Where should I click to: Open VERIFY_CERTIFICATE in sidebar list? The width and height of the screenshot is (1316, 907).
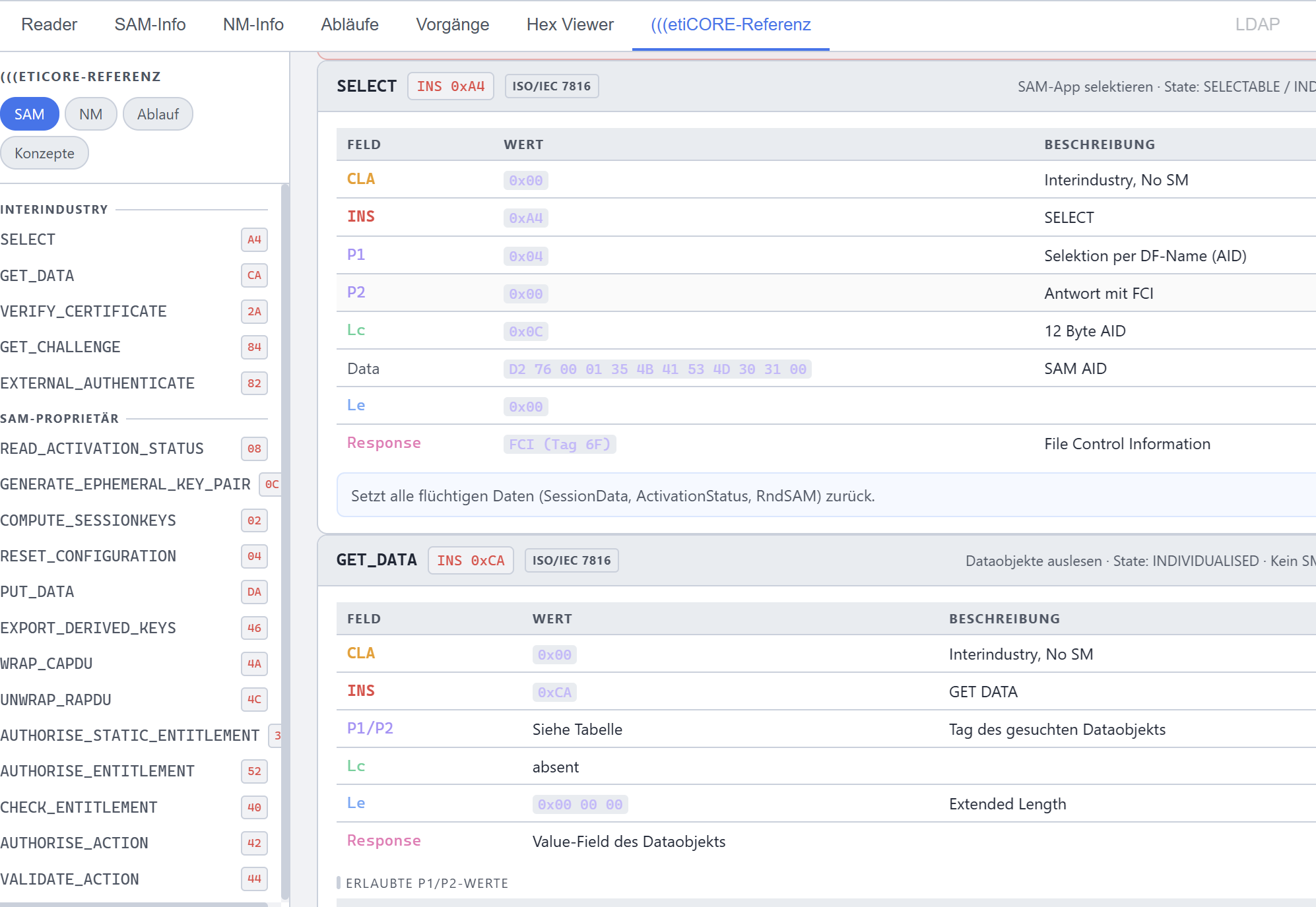(134, 311)
